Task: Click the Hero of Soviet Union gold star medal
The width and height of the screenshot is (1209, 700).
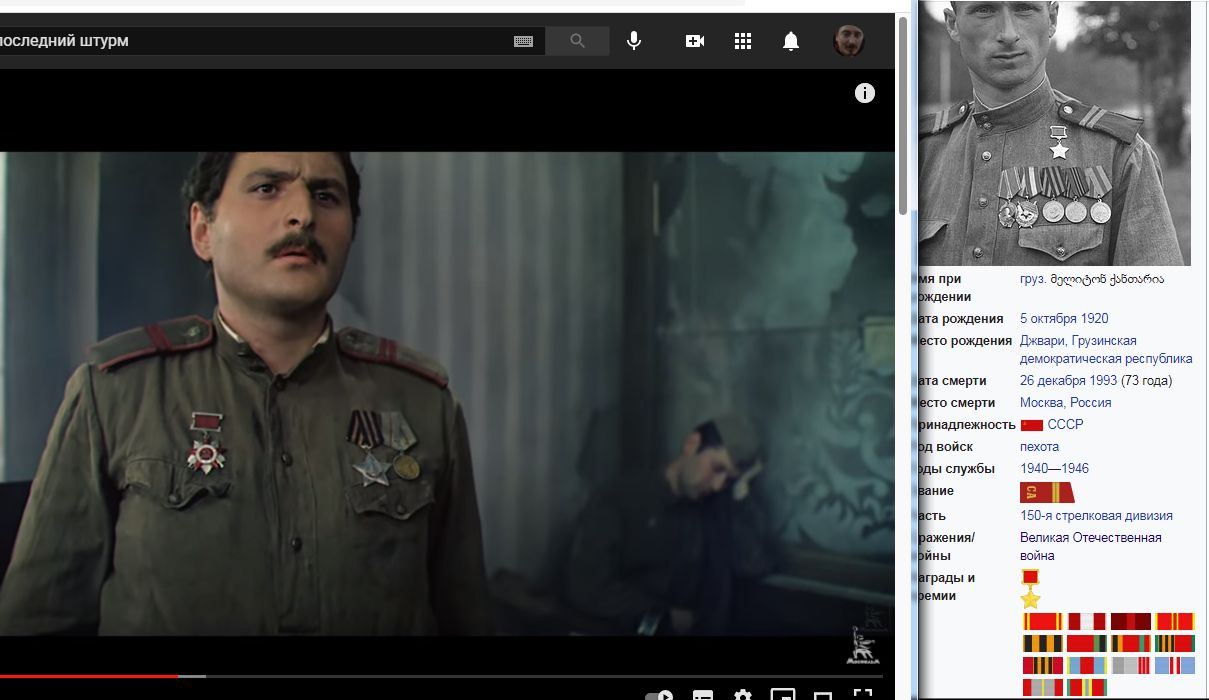Action: (1030, 589)
